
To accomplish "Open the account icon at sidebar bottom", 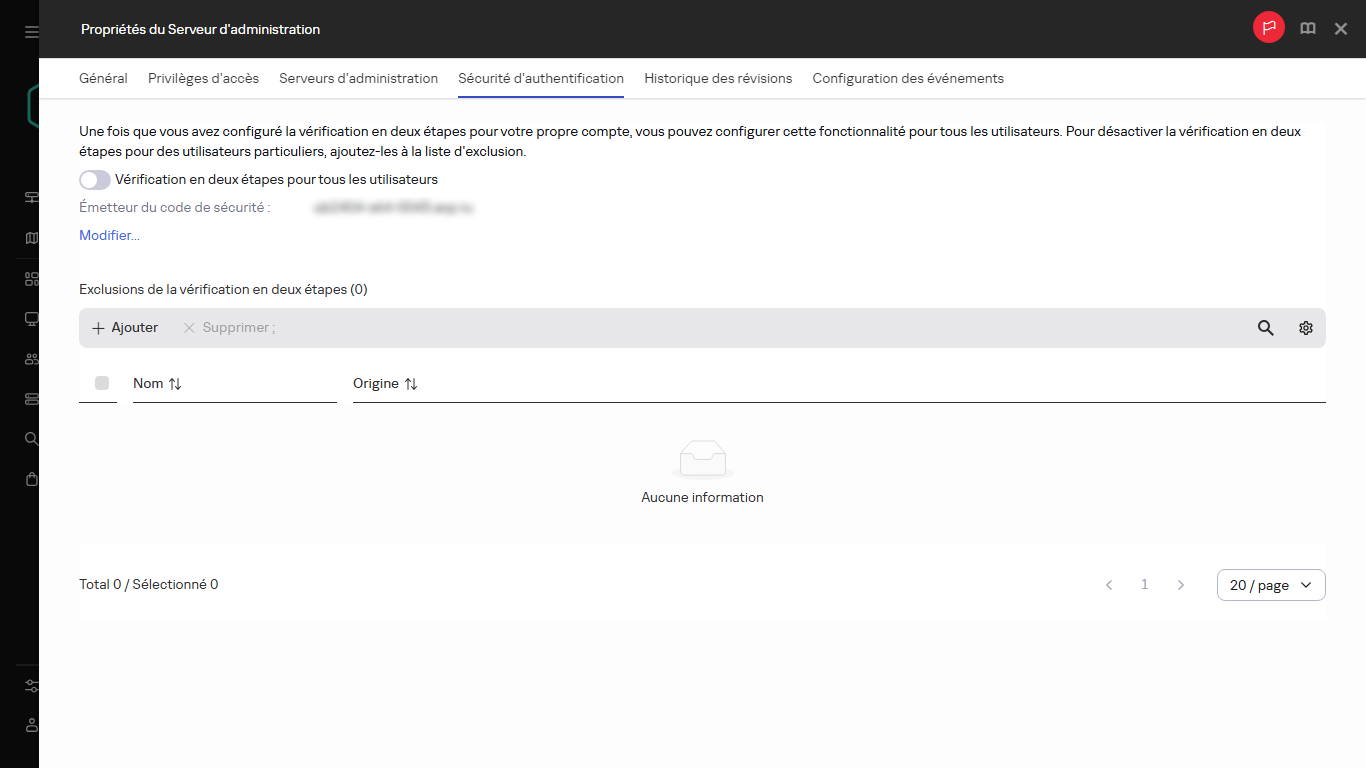I will click(31, 725).
